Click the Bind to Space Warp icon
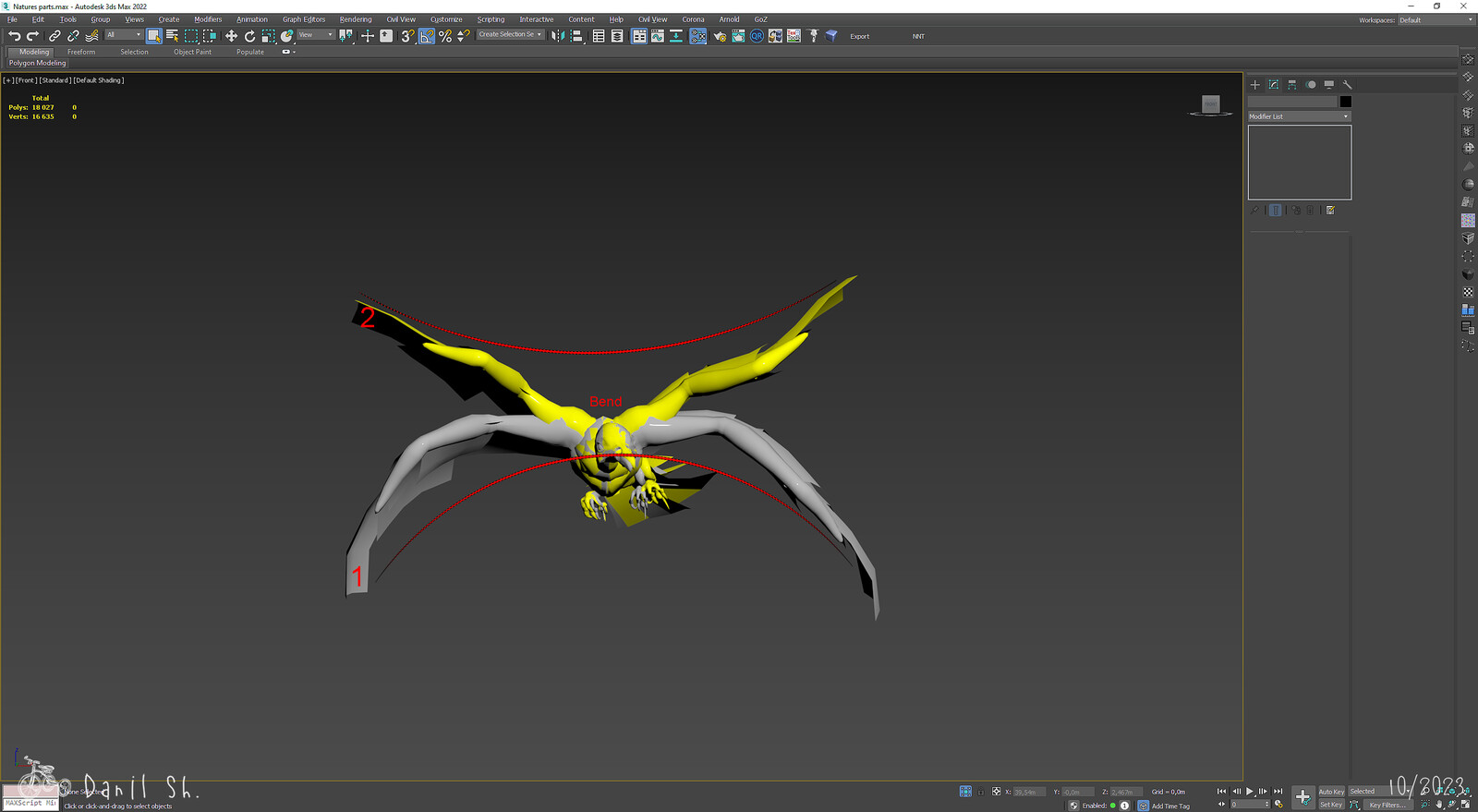The image size is (1478, 812). 91,36
